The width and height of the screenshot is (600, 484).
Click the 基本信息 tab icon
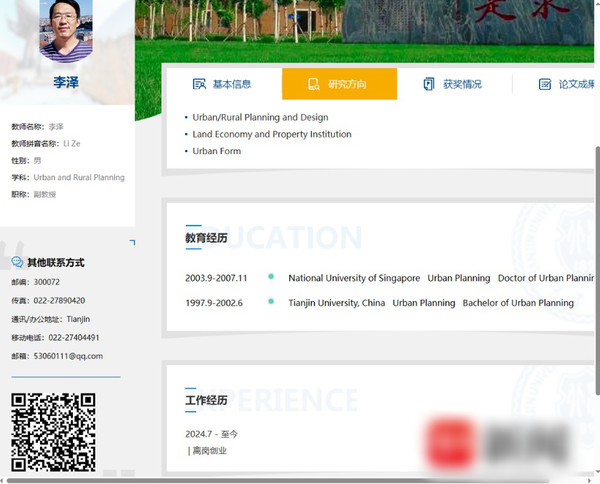[x=199, y=84]
